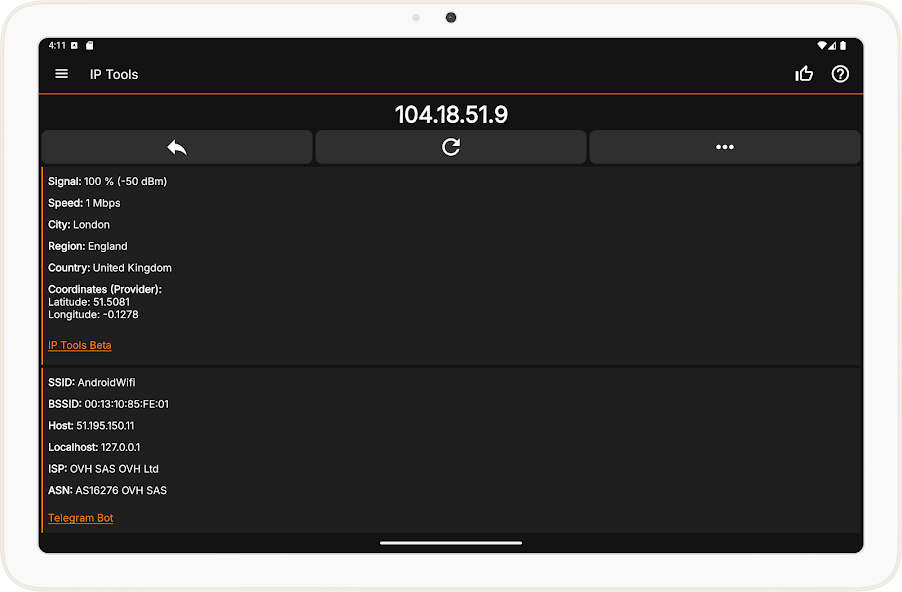The height and width of the screenshot is (592, 902).
Task: Tap the reply arrow share button
Action: pos(177,147)
